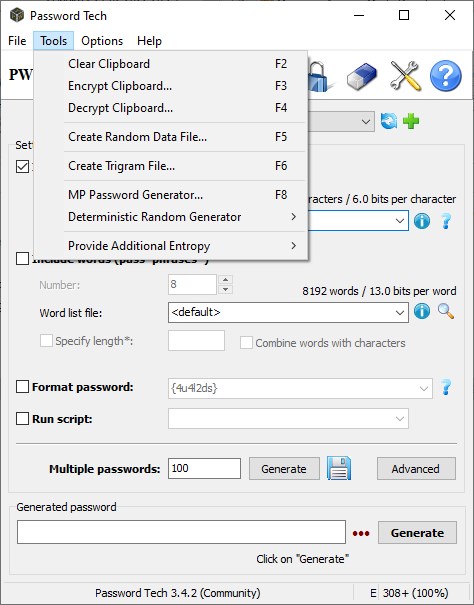Click "8192 words / 13.0 bits per word"
This screenshot has height=605, width=474.
(379, 291)
